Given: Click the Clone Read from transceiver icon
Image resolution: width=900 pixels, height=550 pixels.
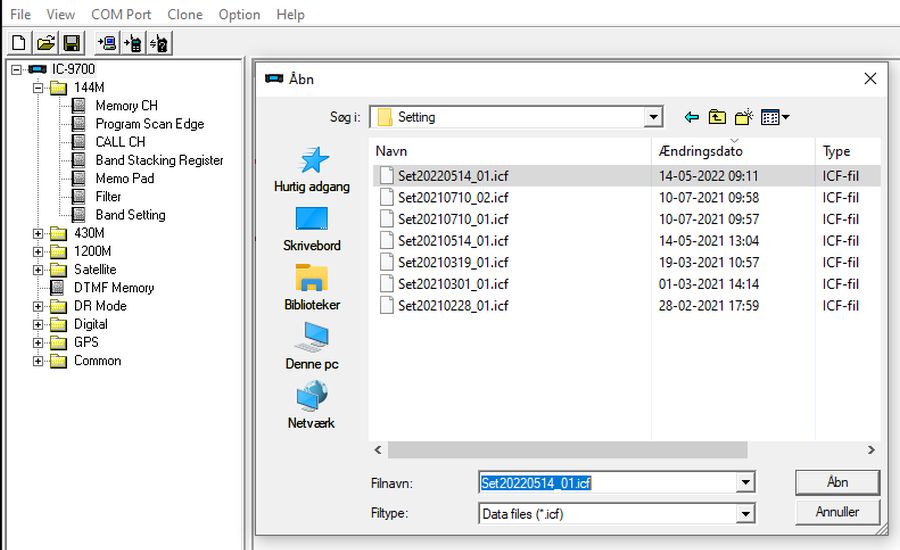Looking at the screenshot, I should pyautogui.click(x=107, y=44).
